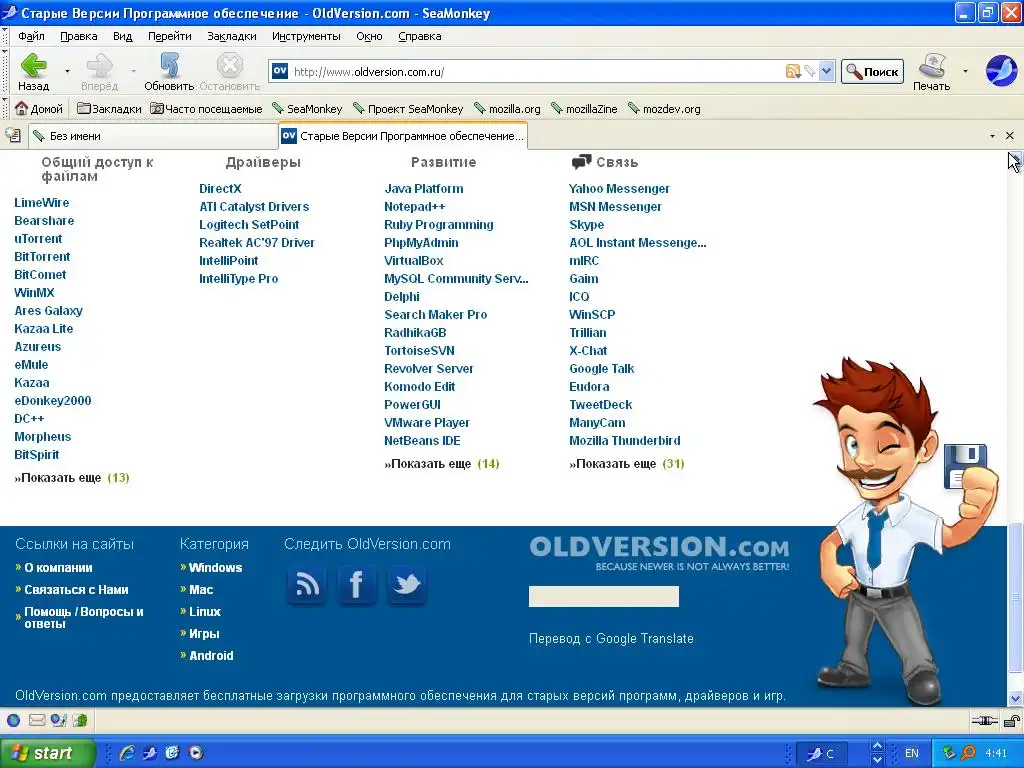Open О компании footer link
1024x768 pixels.
[58, 568]
